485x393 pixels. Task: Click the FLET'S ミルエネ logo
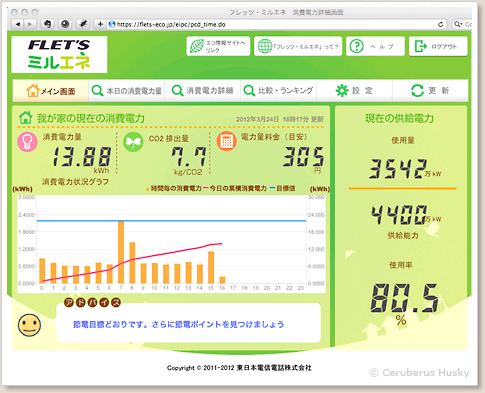click(59, 54)
